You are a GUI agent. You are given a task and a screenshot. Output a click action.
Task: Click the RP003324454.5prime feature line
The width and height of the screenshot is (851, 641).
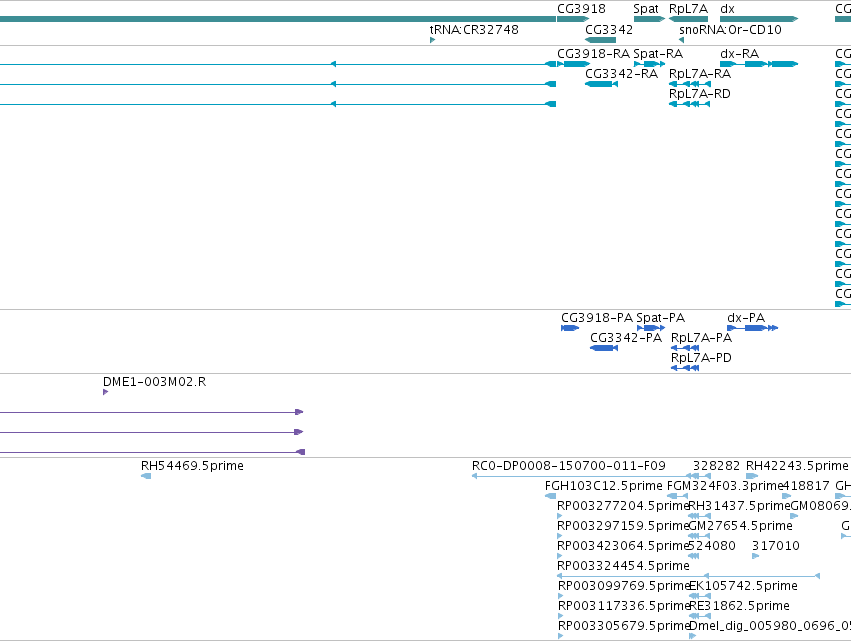click(688, 576)
